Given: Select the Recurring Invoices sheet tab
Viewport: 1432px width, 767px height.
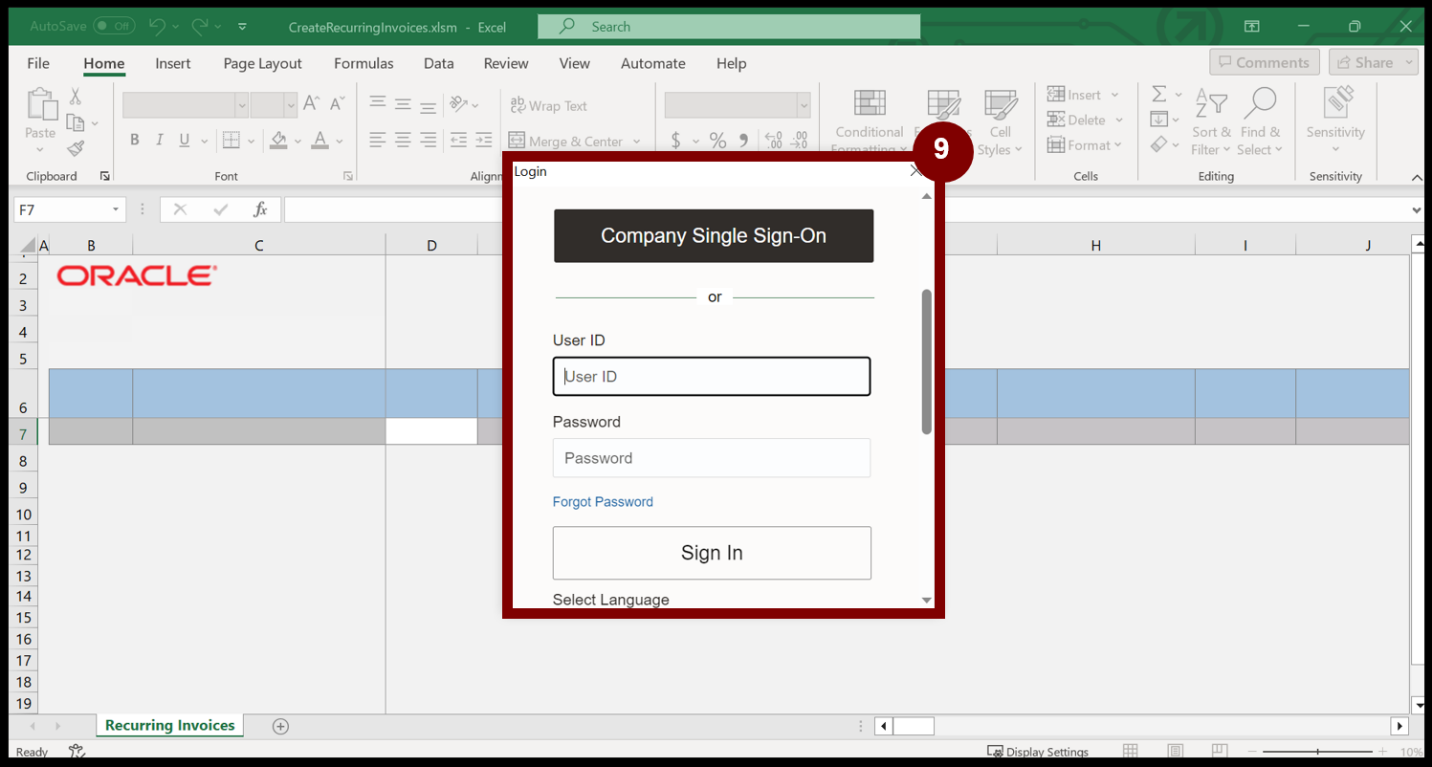Looking at the screenshot, I should point(170,726).
